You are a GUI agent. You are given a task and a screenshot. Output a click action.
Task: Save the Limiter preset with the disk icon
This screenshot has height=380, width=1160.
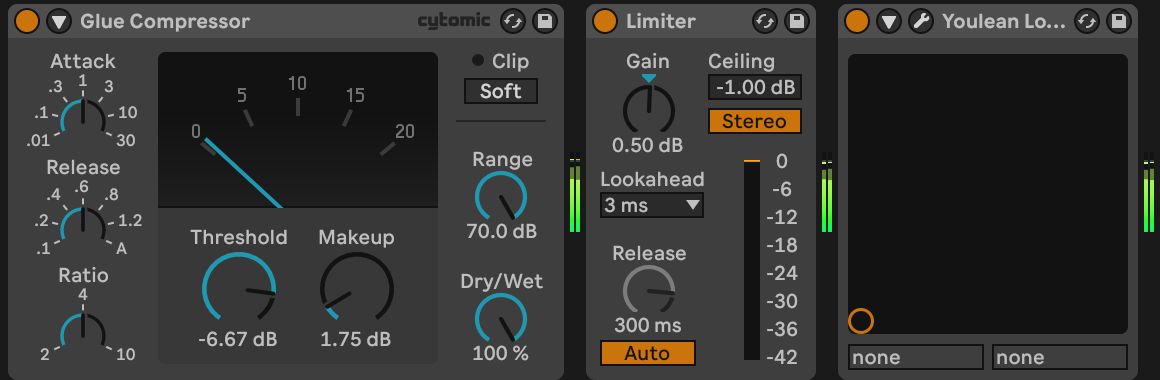pos(797,21)
